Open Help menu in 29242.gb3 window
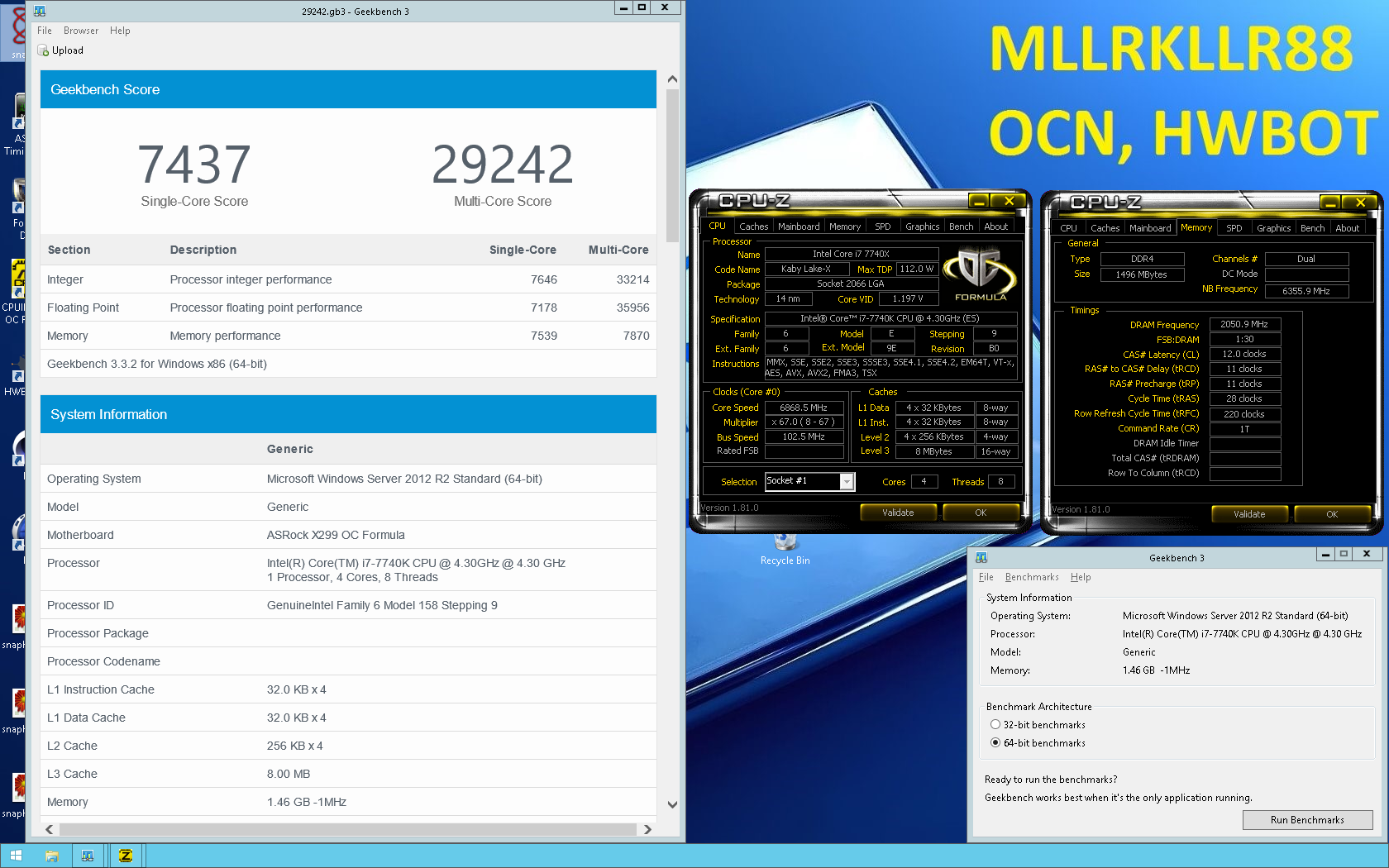The image size is (1389, 868). (x=120, y=31)
